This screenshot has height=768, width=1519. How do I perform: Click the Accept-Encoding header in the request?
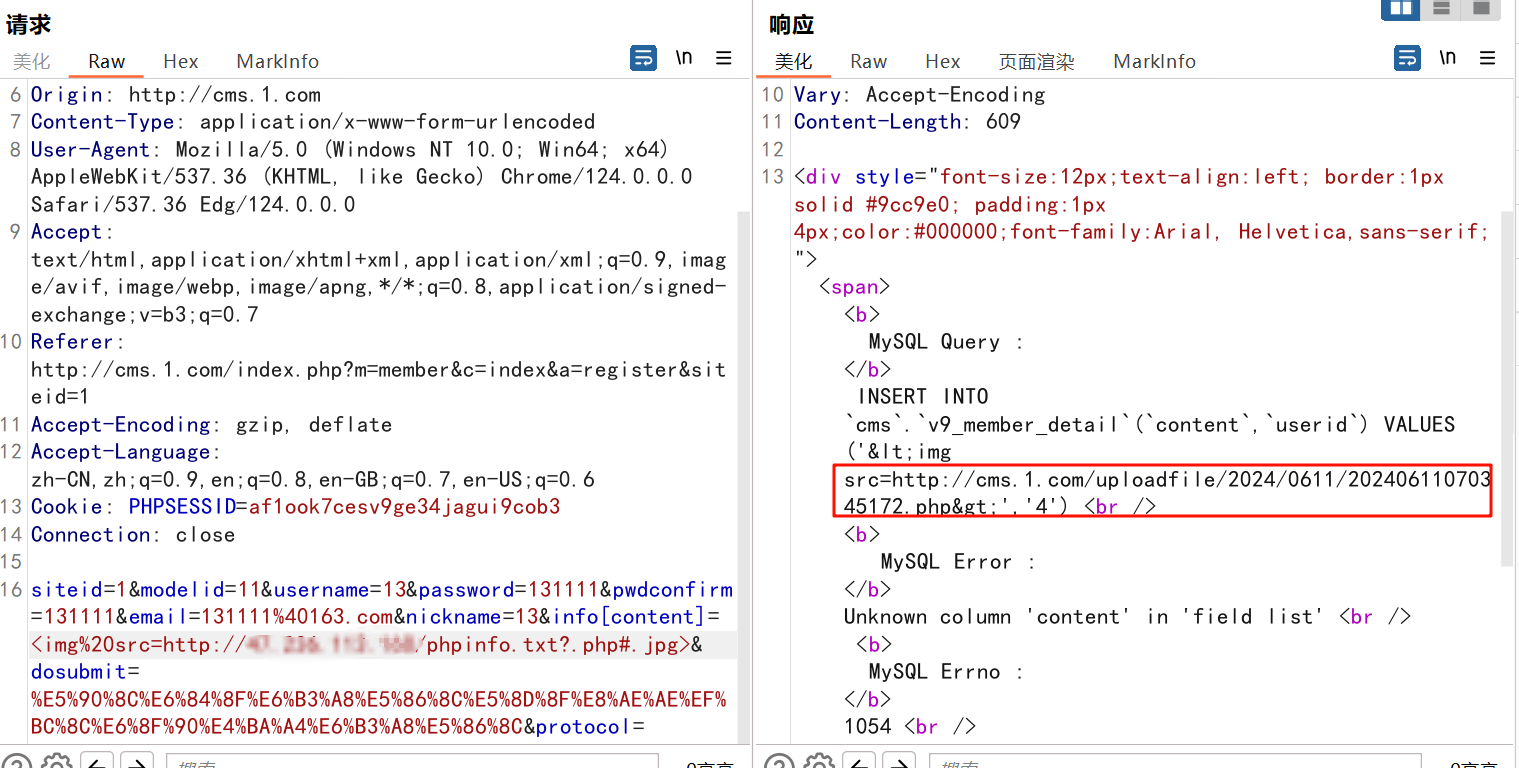(211, 425)
